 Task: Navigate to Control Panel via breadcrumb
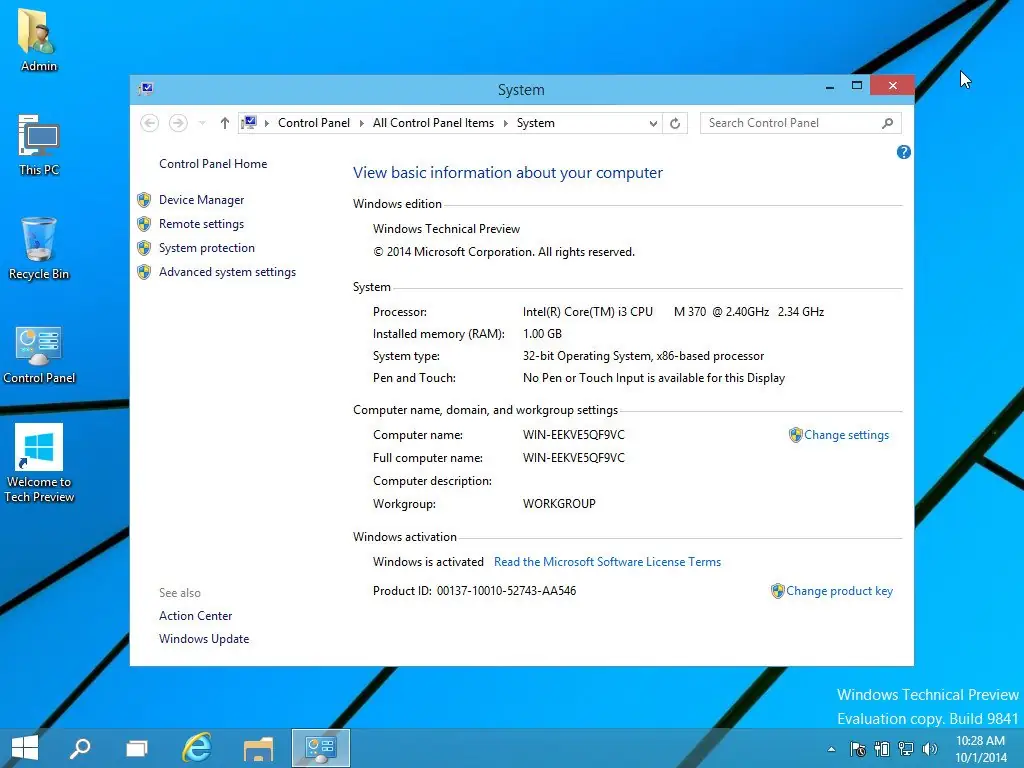314,122
